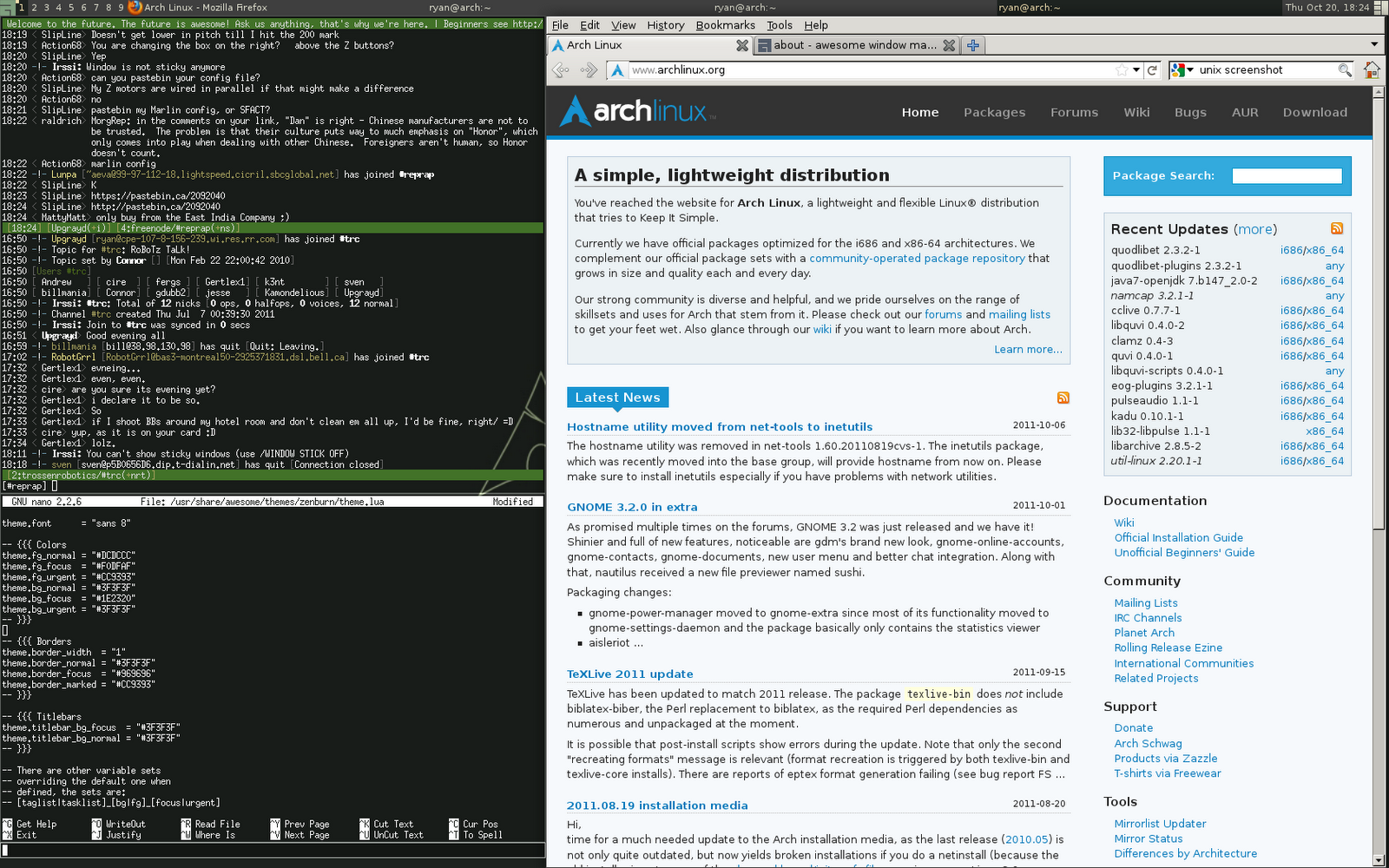Click the search magnifier icon
Viewport: 1389px width, 868px height.
click(1345, 70)
